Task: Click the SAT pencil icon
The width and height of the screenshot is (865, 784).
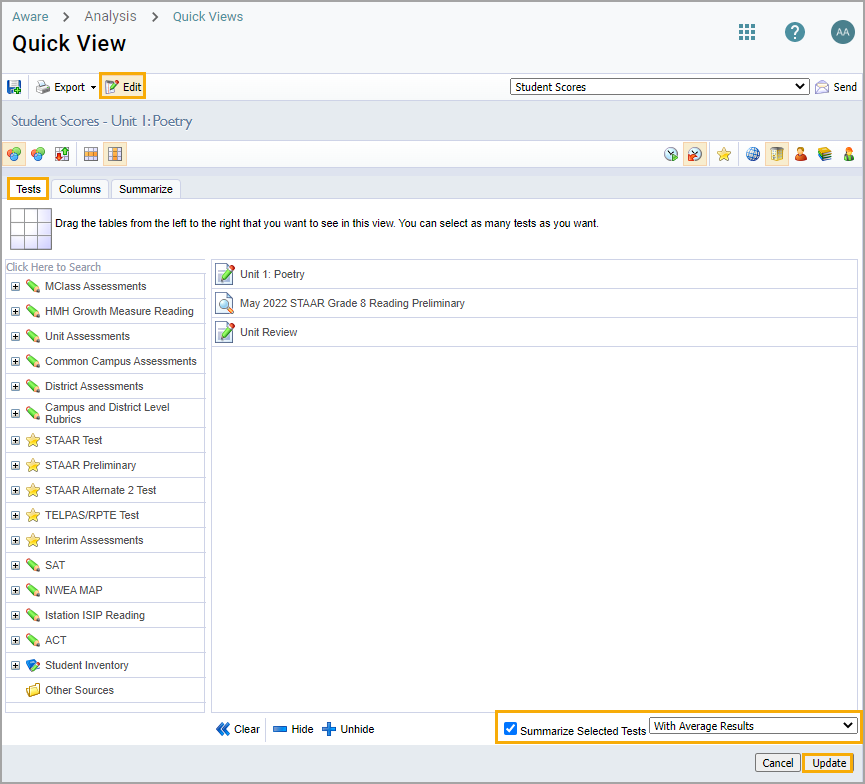Action: click(x=33, y=565)
